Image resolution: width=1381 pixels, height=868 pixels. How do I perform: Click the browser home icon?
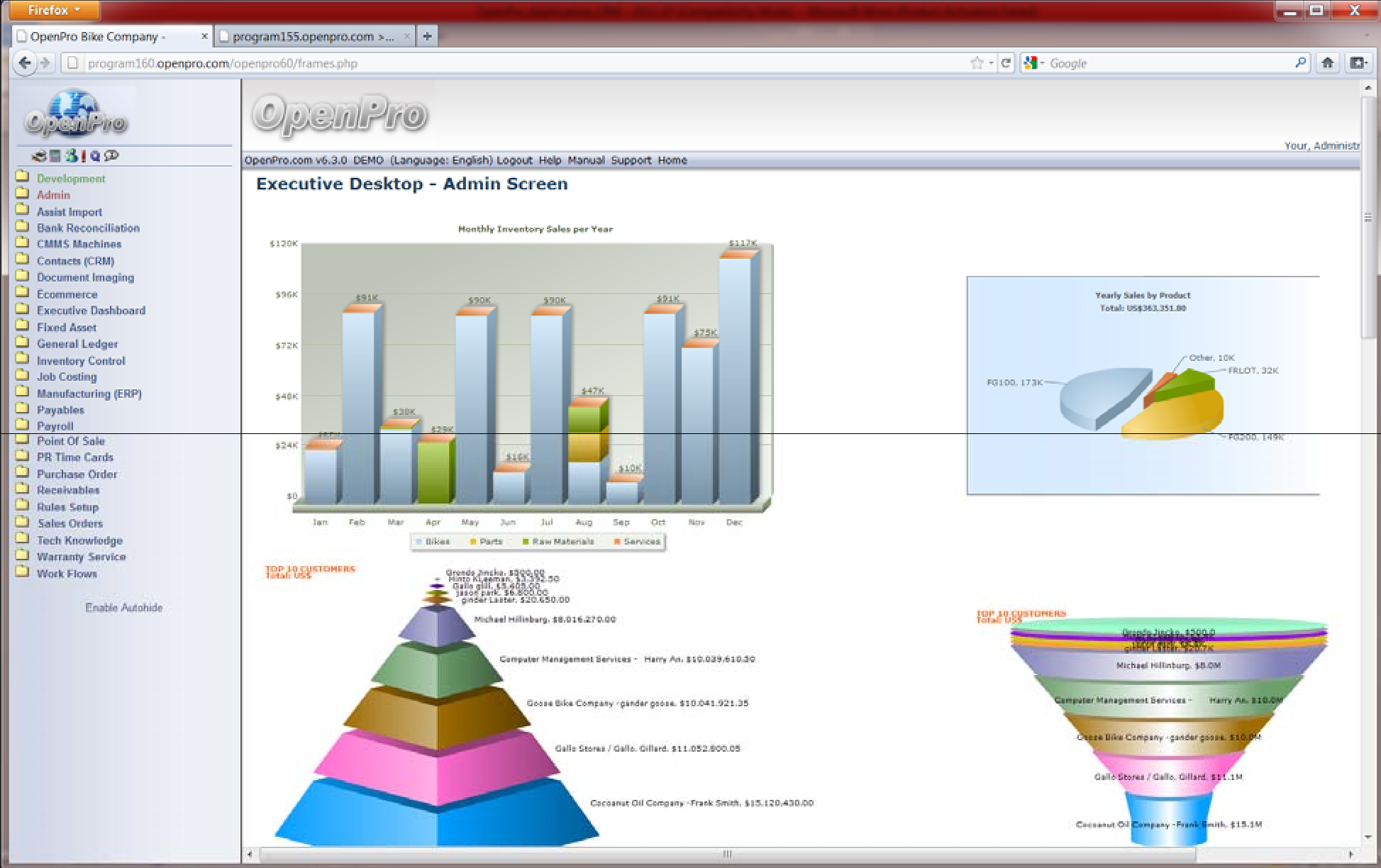[x=1327, y=63]
